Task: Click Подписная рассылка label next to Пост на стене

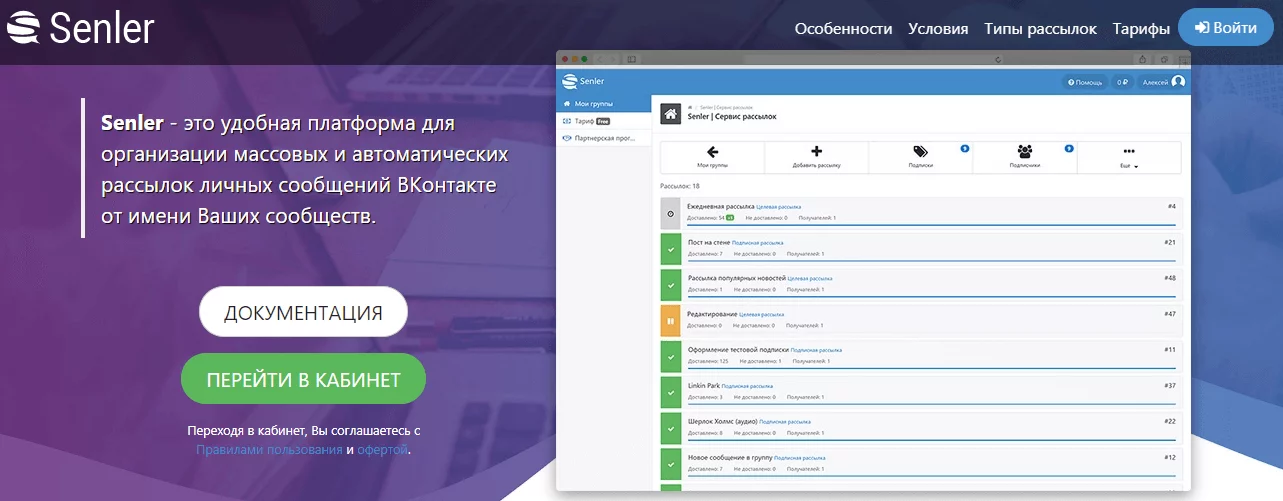Action: 758,243
